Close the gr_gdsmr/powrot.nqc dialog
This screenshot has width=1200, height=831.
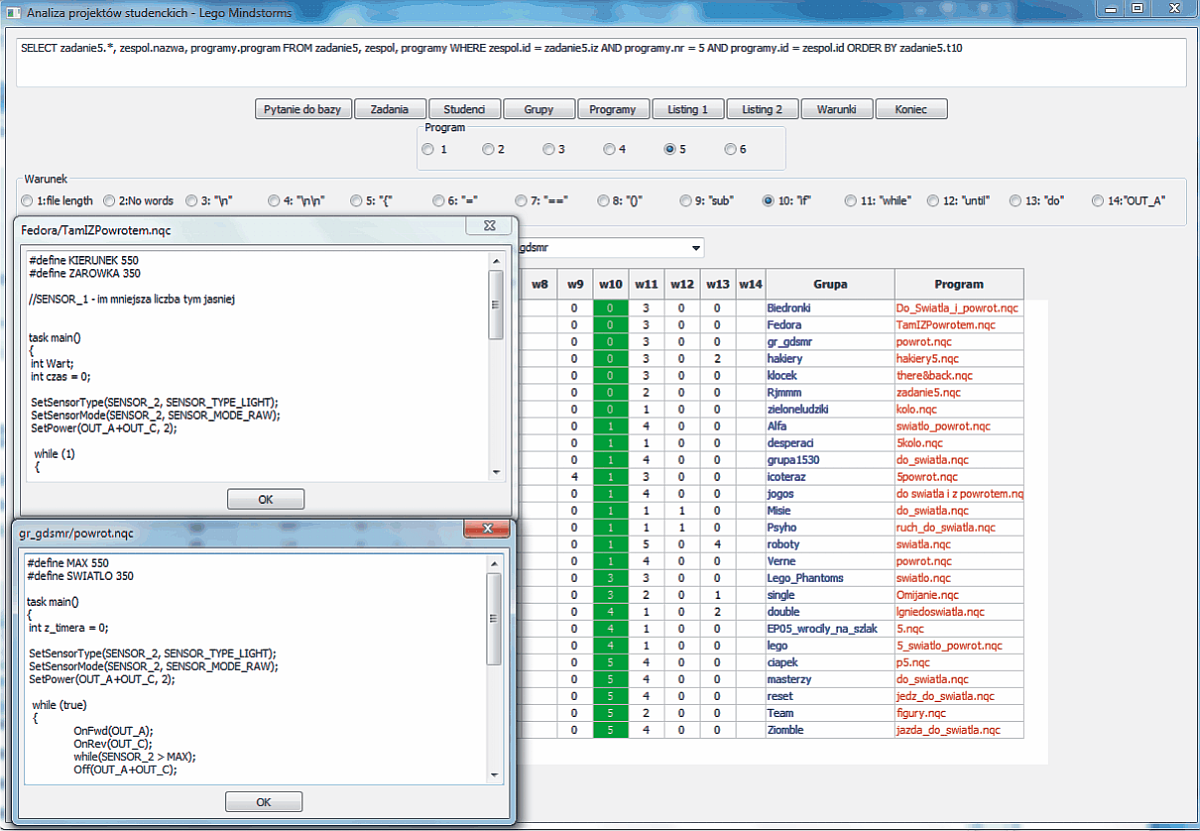(x=488, y=530)
